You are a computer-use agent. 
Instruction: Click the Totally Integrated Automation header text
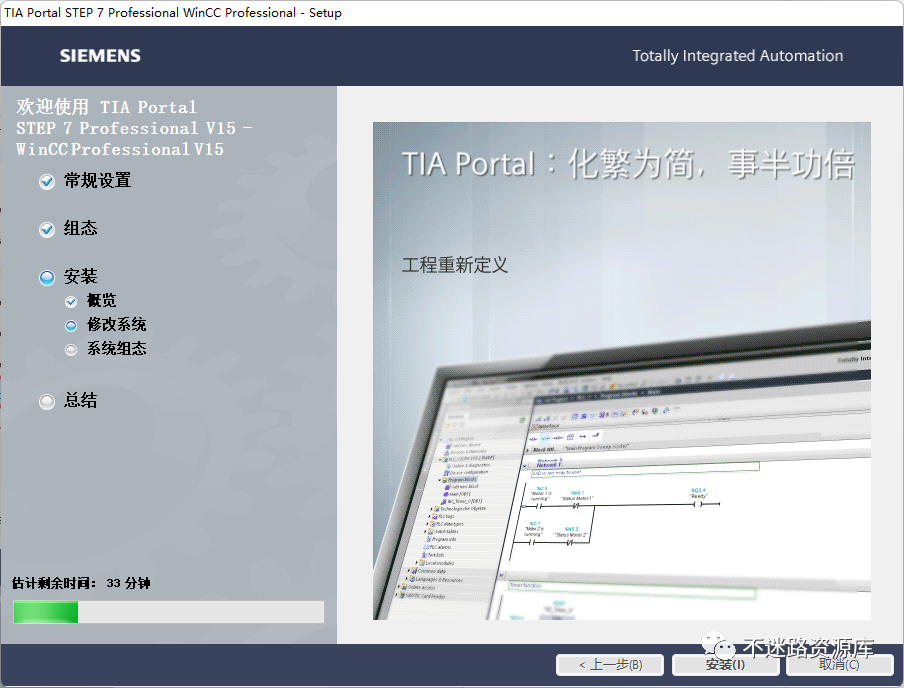(737, 56)
